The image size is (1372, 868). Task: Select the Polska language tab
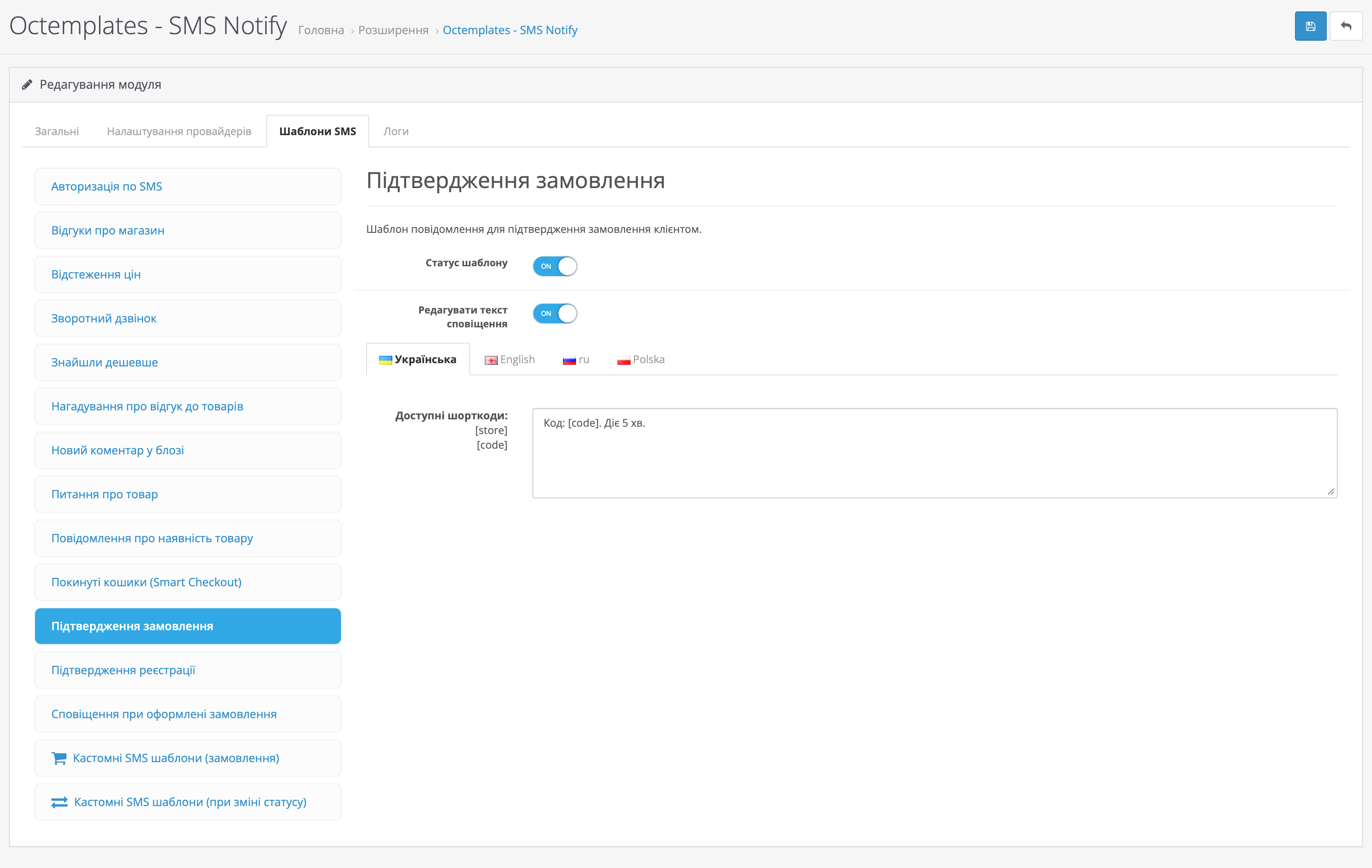point(648,359)
